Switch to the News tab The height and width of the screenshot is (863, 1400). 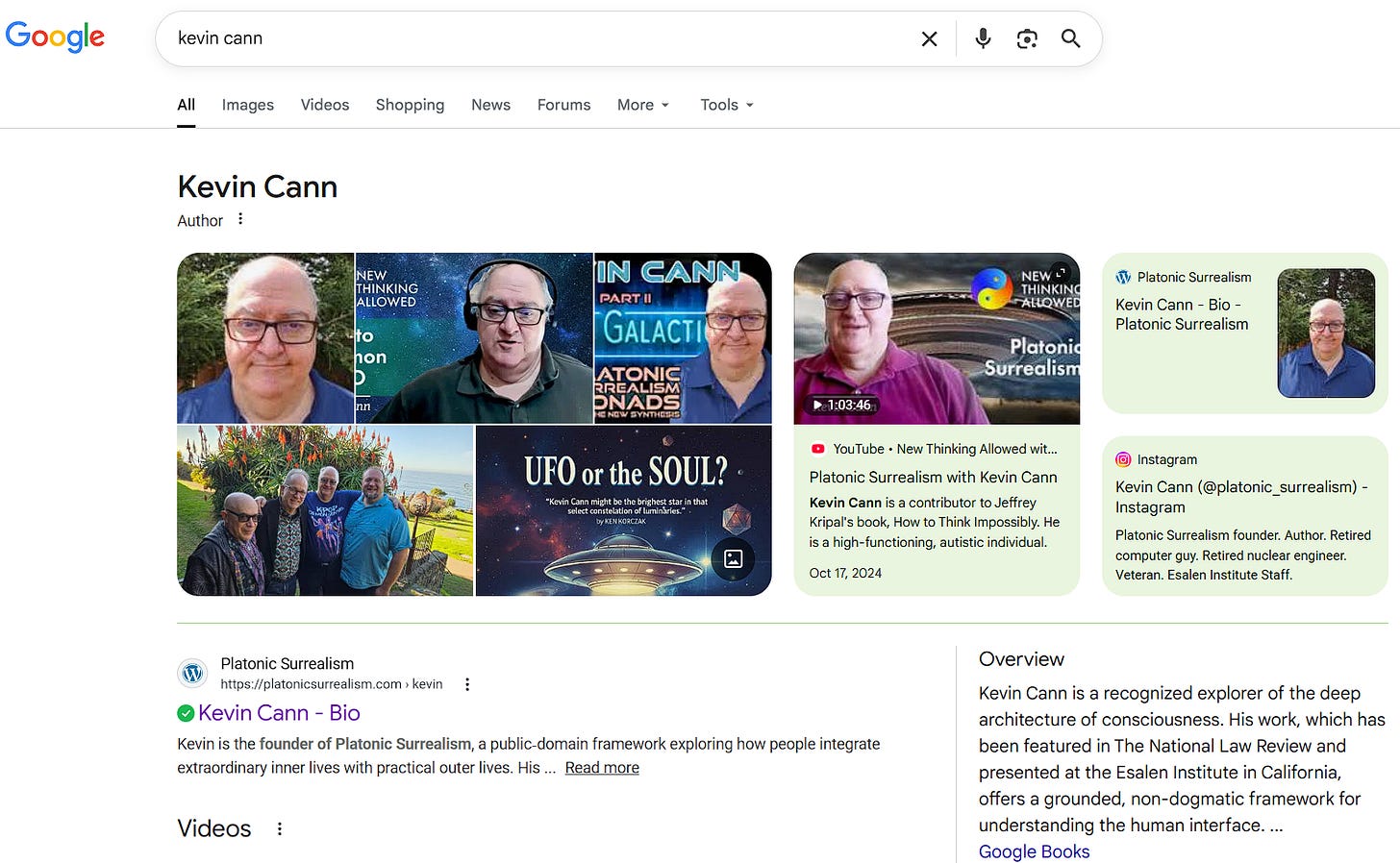(x=490, y=105)
